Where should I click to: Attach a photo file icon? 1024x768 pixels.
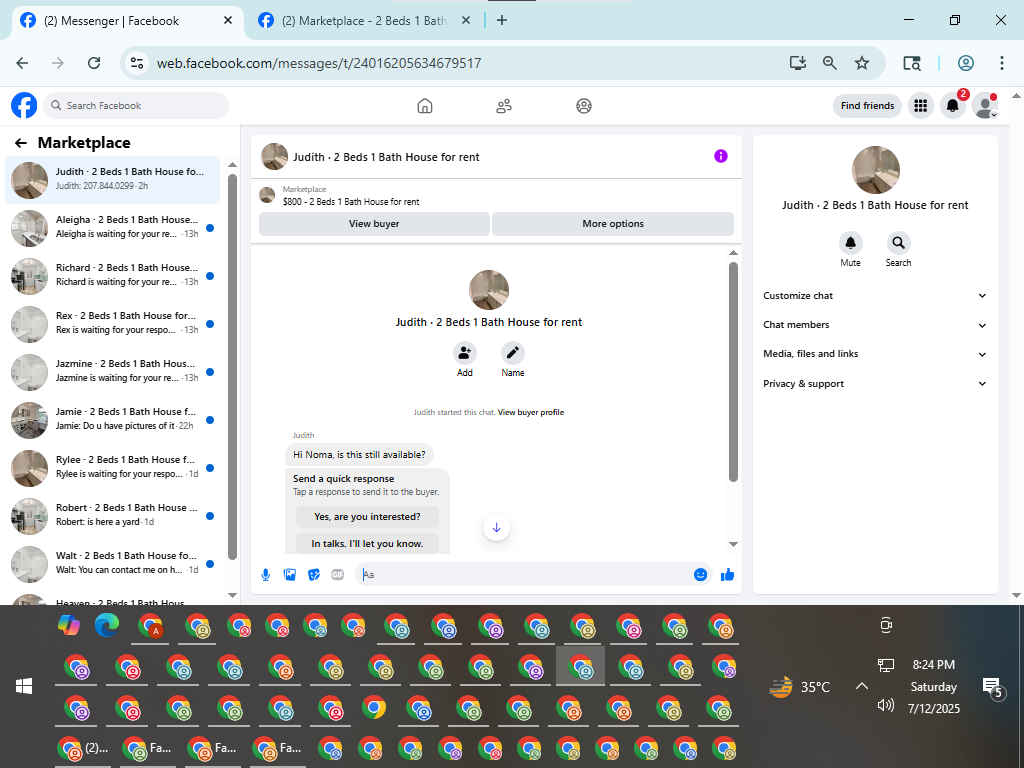click(x=290, y=575)
